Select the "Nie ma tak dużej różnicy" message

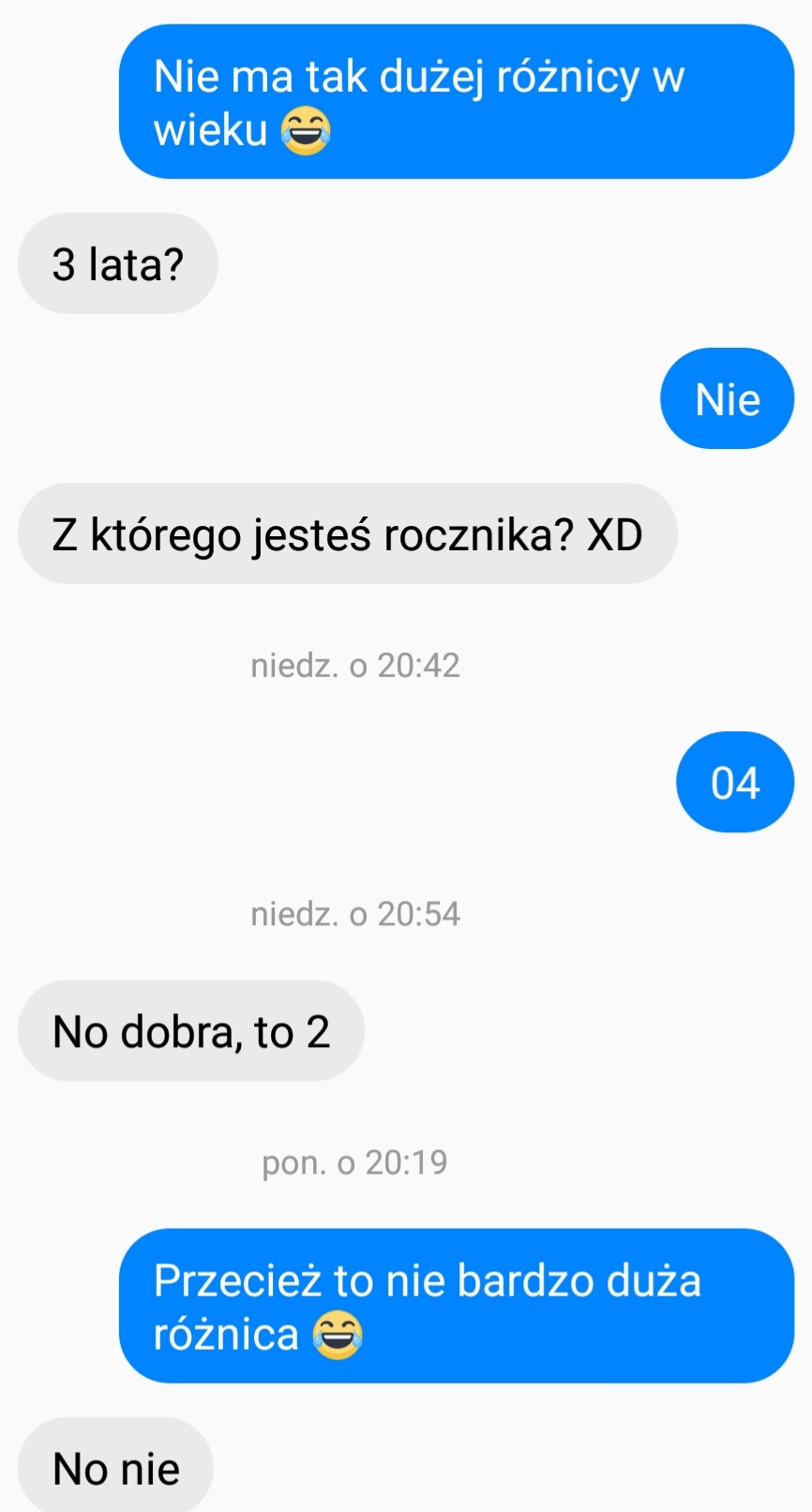tap(457, 101)
